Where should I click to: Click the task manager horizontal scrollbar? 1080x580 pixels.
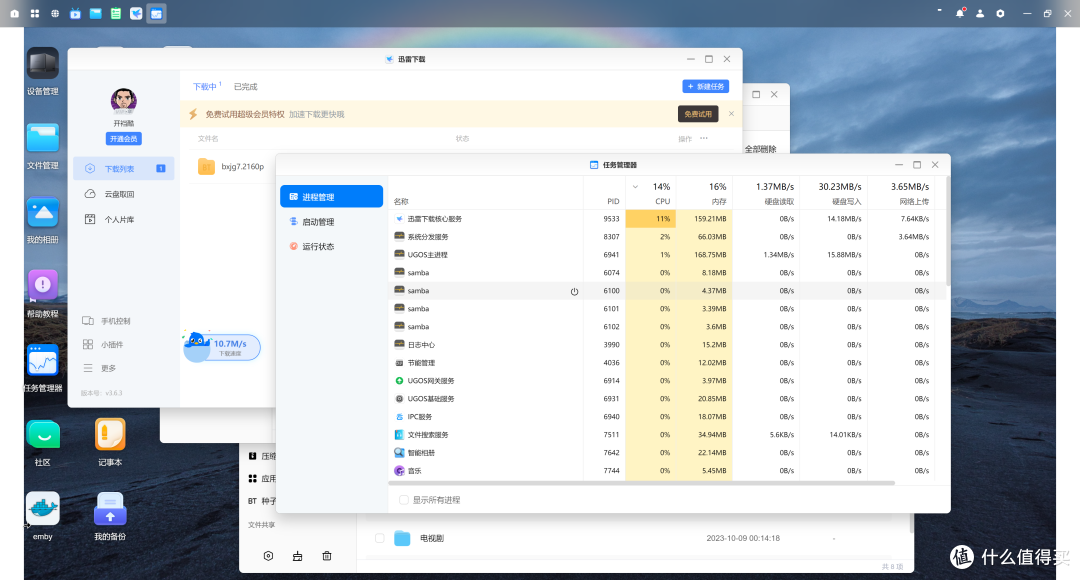(x=641, y=483)
